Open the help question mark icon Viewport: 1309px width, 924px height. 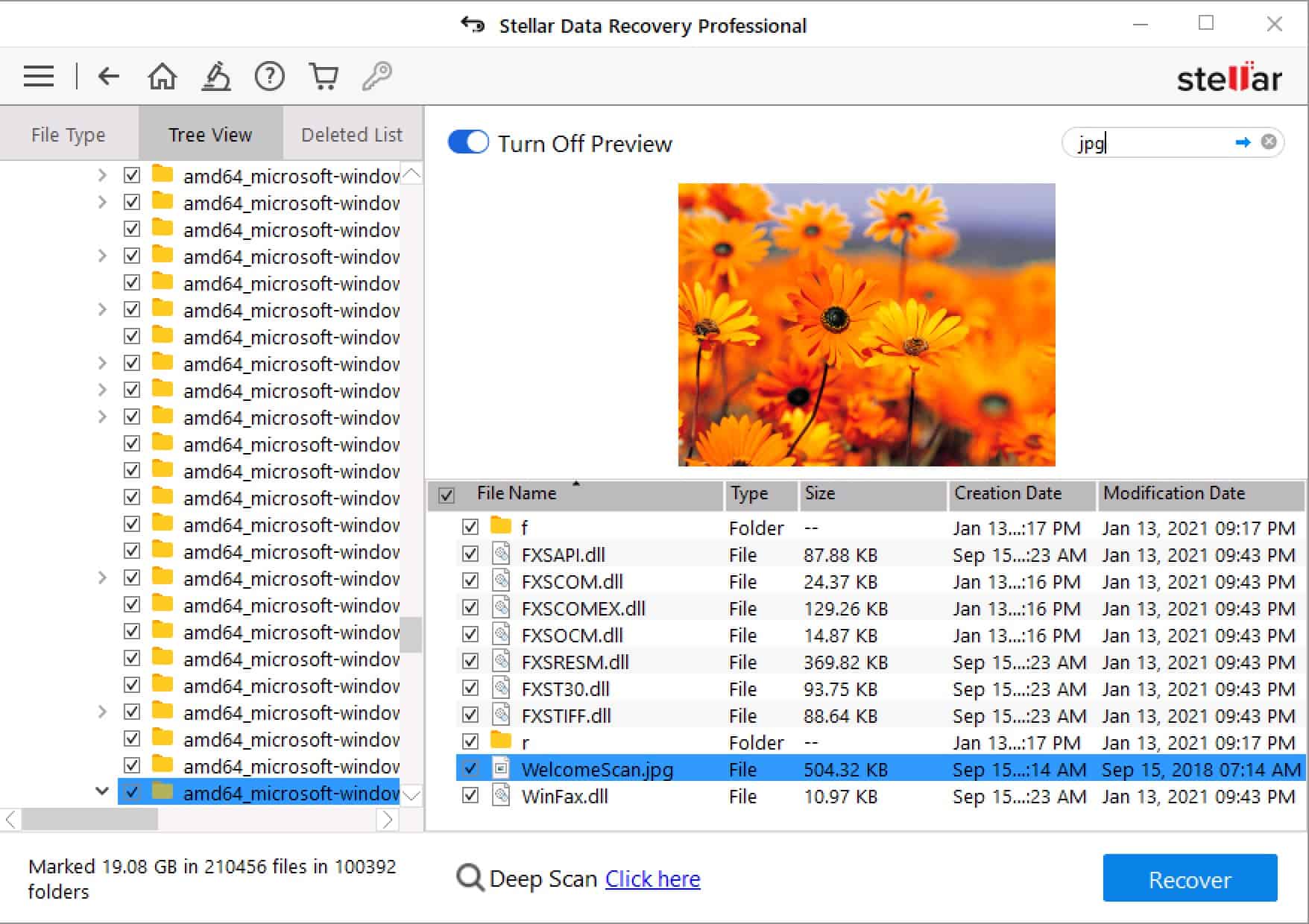pyautogui.click(x=269, y=76)
